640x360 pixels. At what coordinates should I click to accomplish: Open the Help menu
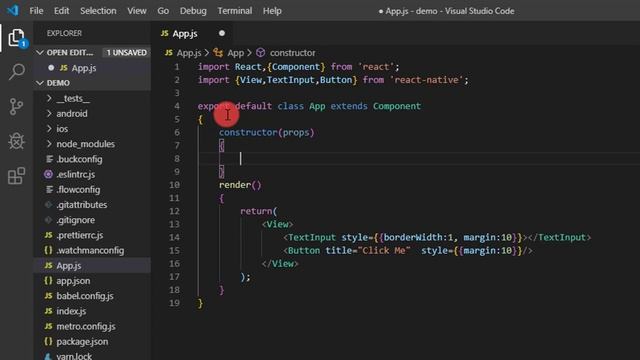(272, 11)
